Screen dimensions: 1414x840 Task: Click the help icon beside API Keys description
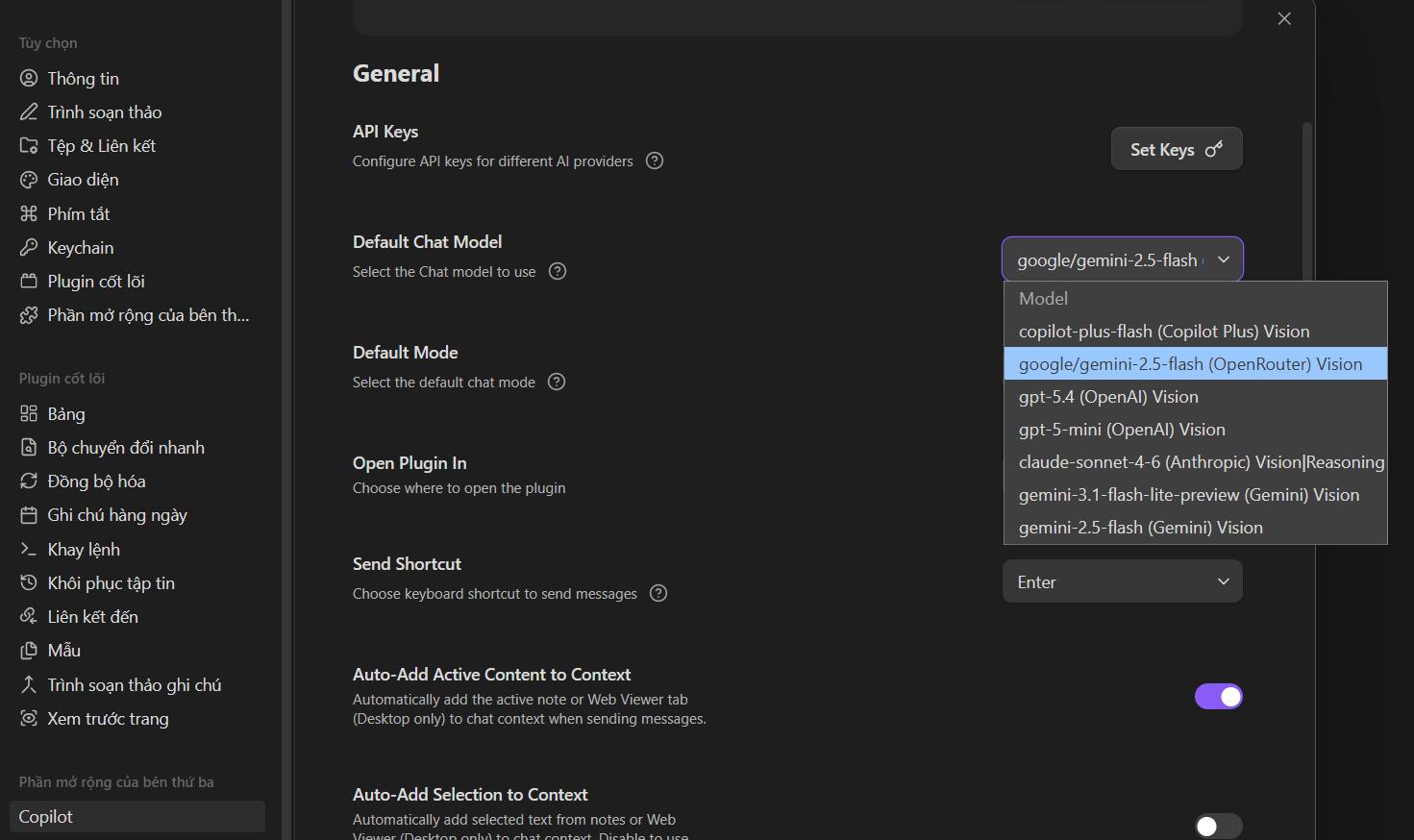coord(655,161)
